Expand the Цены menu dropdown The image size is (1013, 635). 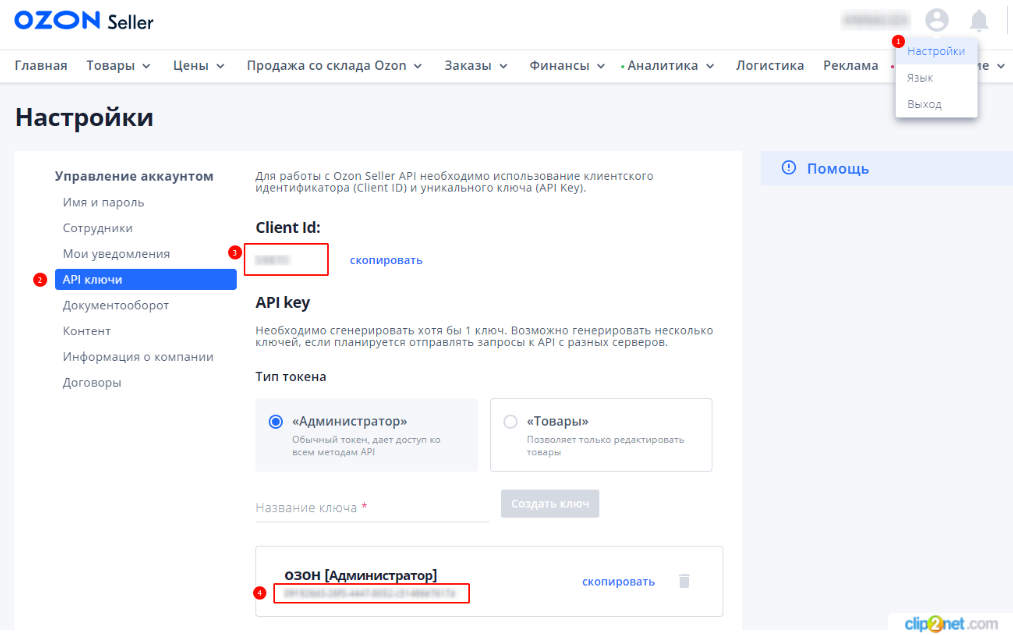point(198,65)
